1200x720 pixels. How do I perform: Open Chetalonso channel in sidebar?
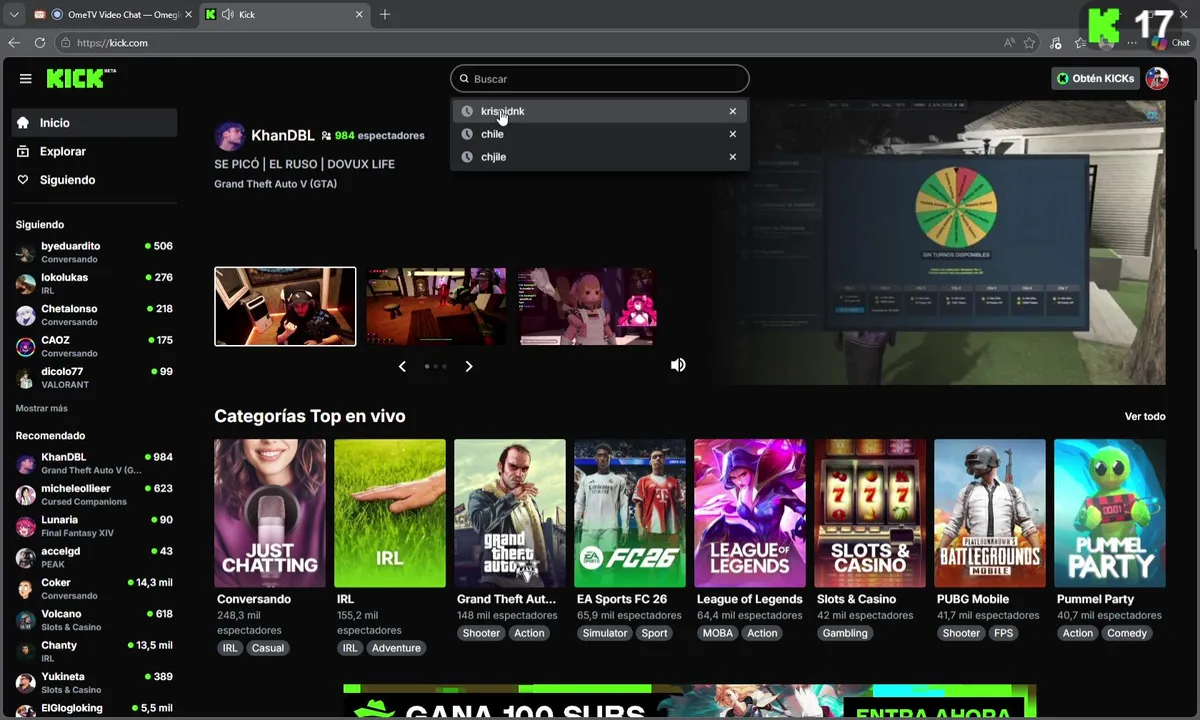[x=94, y=315]
